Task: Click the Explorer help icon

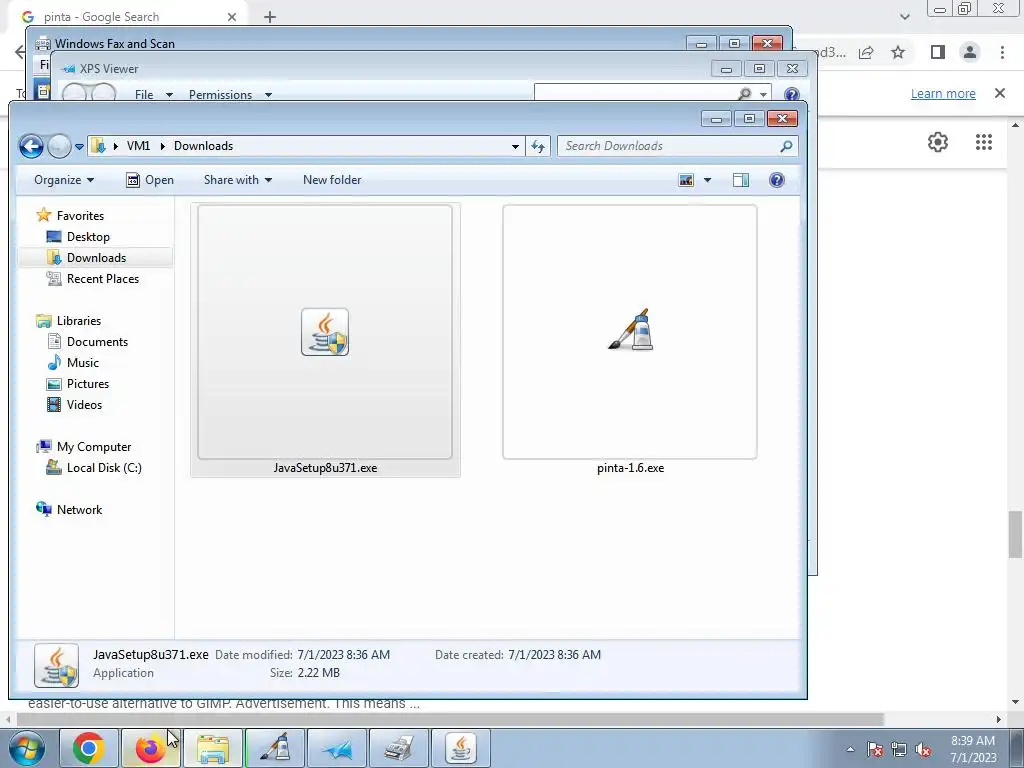Action: pyautogui.click(x=776, y=180)
